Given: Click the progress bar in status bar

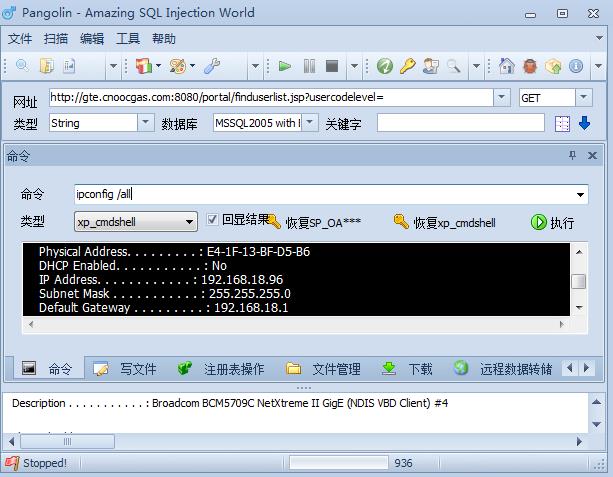Looking at the screenshot, I should click(x=339, y=463).
